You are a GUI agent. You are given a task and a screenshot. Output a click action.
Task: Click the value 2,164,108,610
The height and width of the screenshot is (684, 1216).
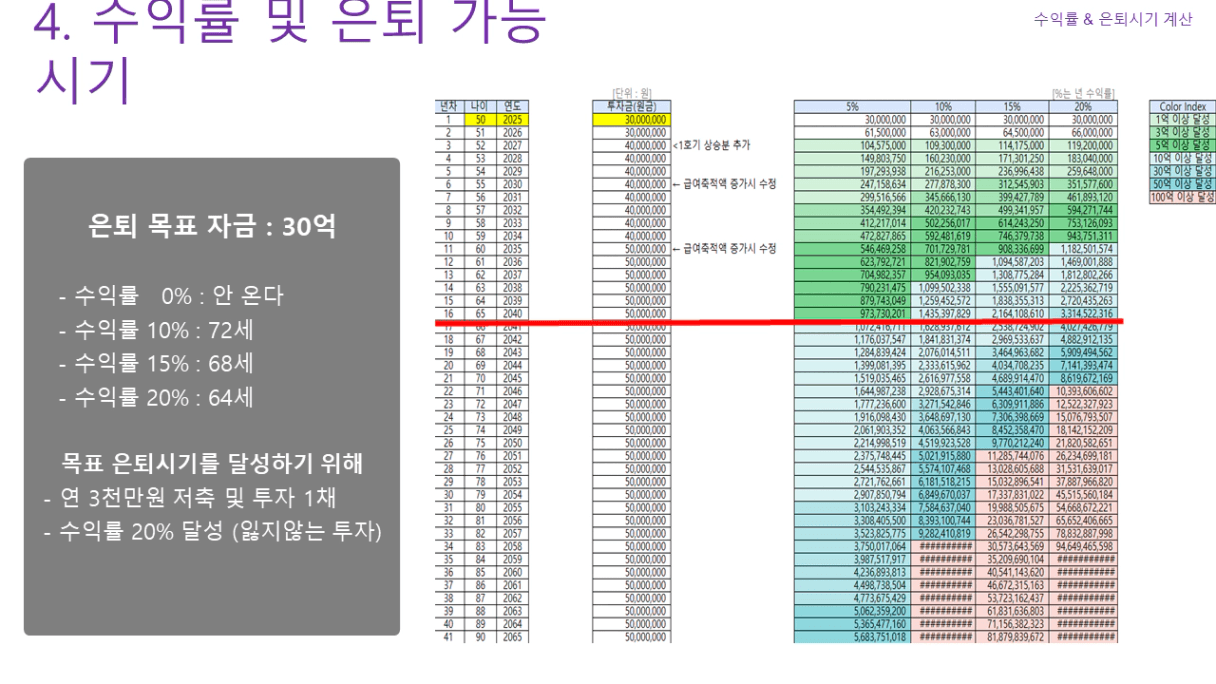pyautogui.click(x=1016, y=313)
